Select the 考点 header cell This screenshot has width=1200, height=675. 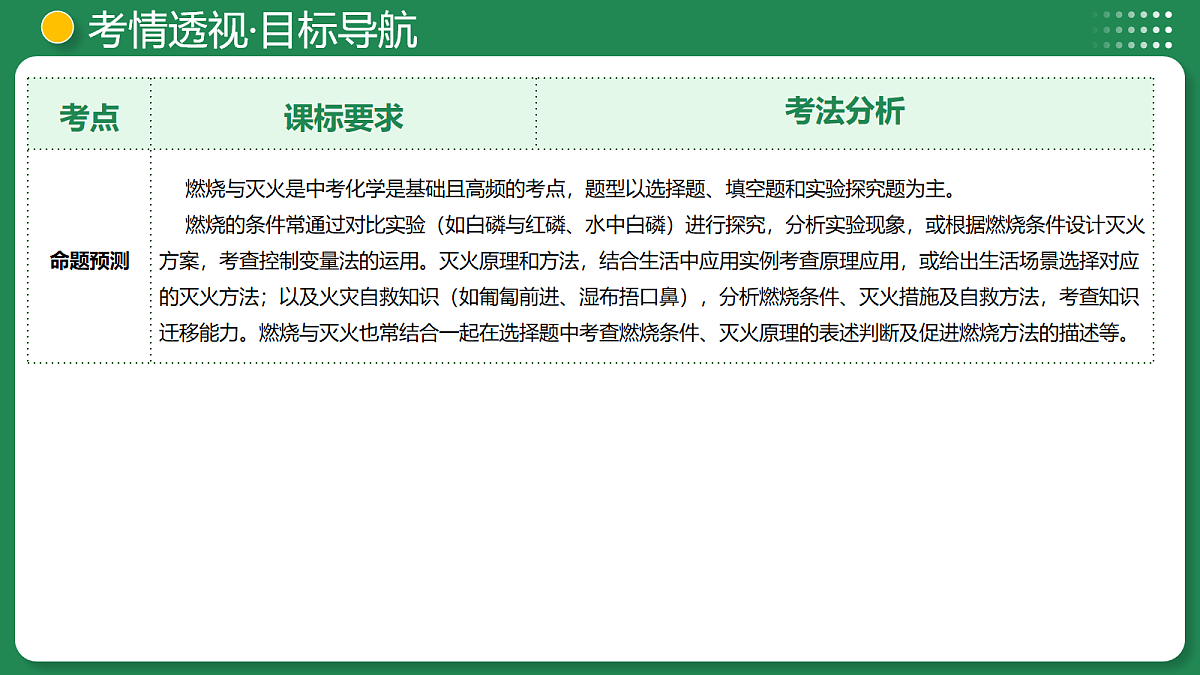tap(89, 115)
